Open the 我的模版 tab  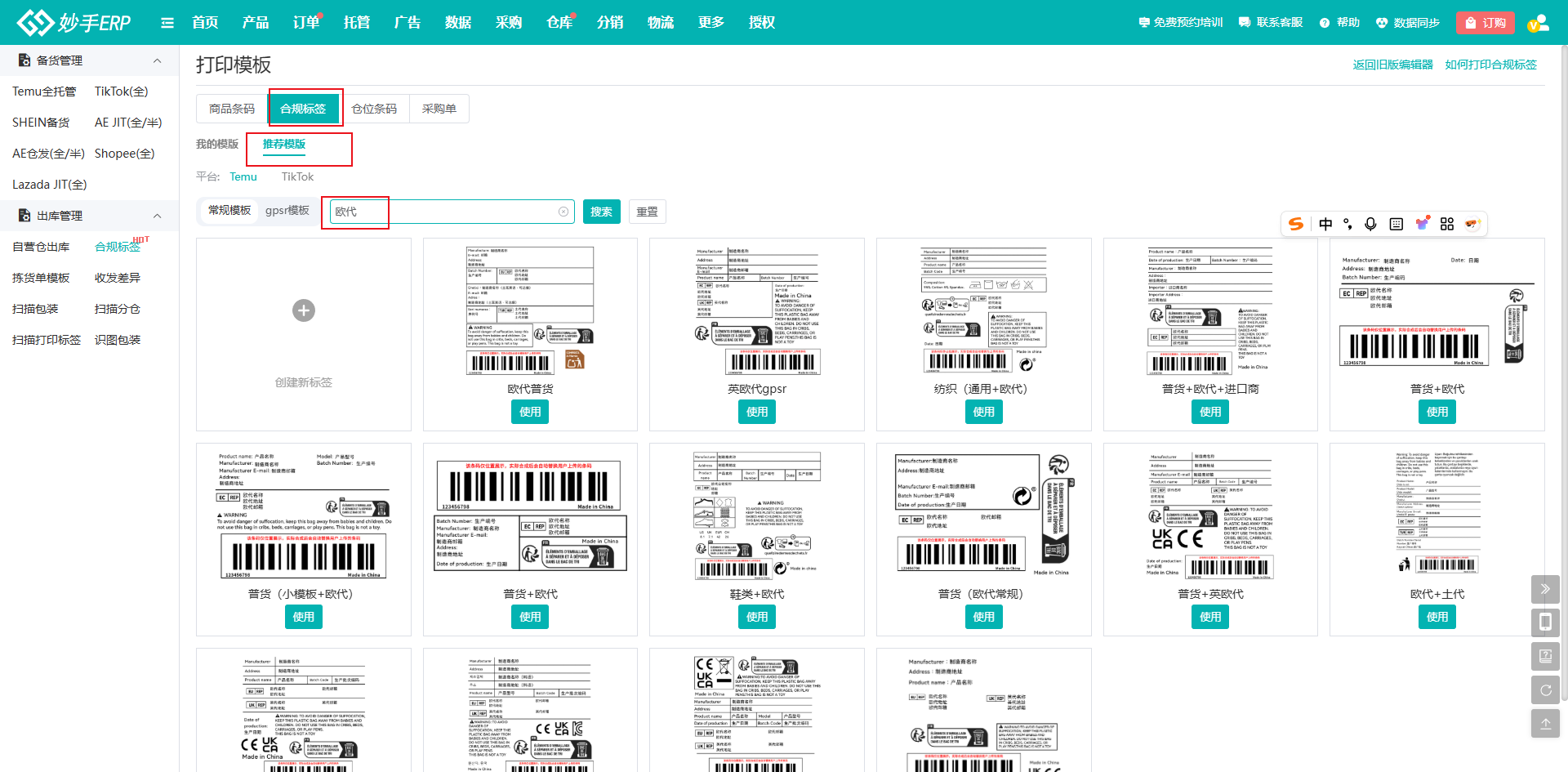[x=217, y=145]
